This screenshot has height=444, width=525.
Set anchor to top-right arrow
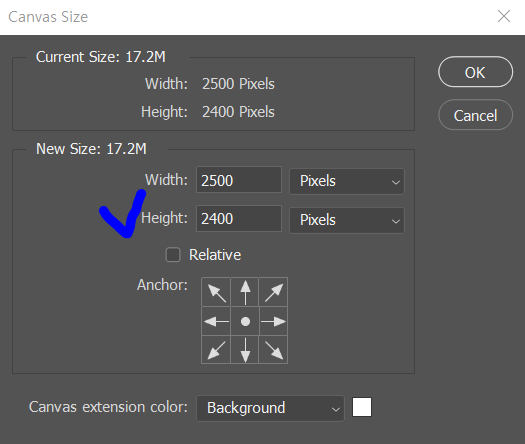point(273,292)
